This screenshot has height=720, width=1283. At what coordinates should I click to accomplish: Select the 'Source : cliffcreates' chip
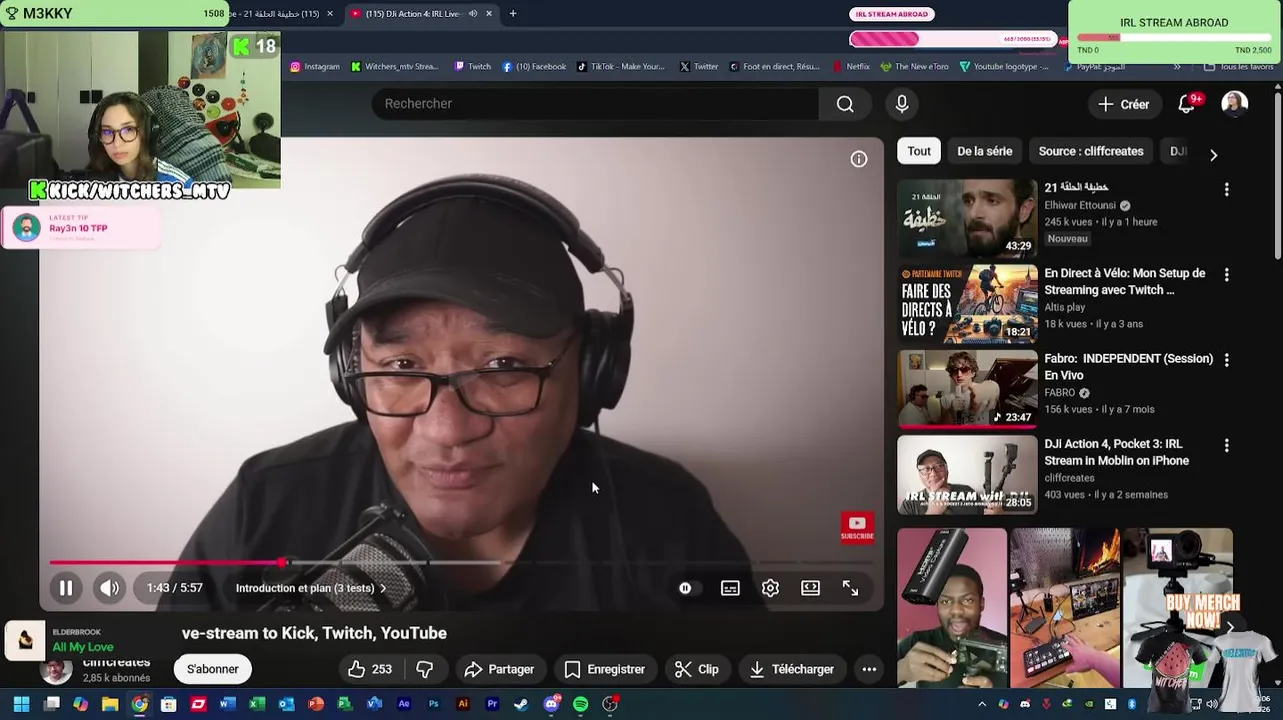(1091, 151)
